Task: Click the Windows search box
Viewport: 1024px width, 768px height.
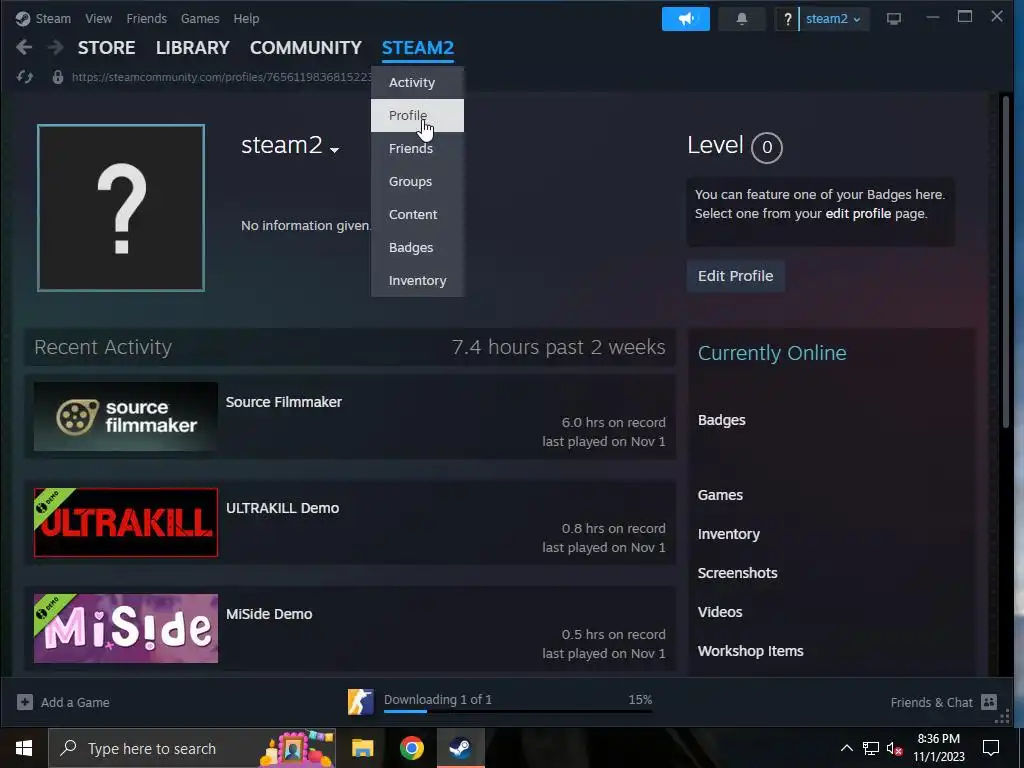Action: point(192,748)
